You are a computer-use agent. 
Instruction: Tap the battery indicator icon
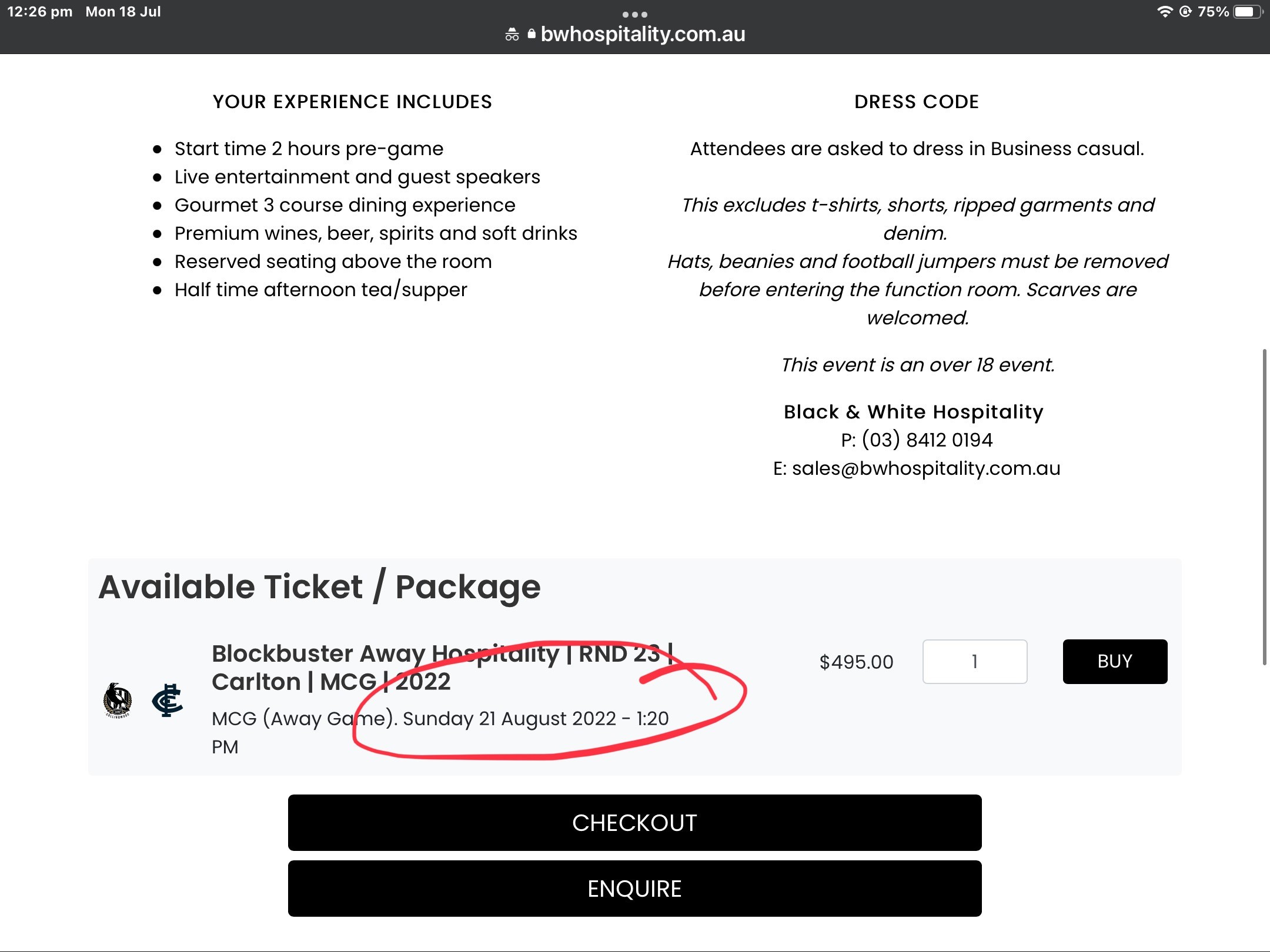tap(1246, 12)
